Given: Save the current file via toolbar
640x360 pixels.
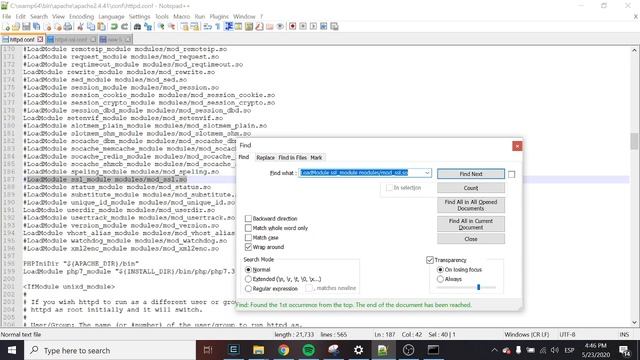Looking at the screenshot, I should (x=26, y=27).
